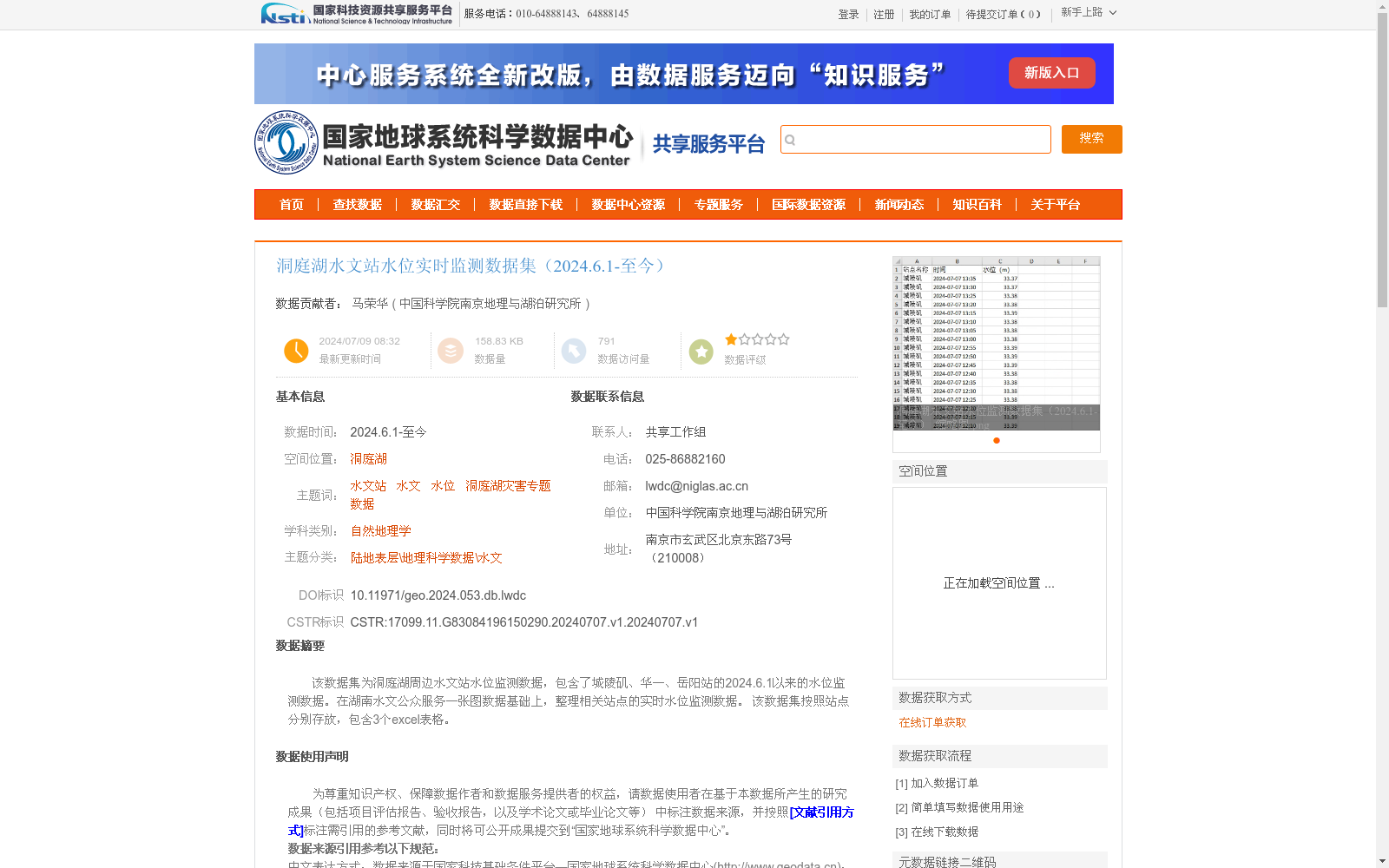
Task: Click the first filled rating star
Action: click(x=731, y=339)
